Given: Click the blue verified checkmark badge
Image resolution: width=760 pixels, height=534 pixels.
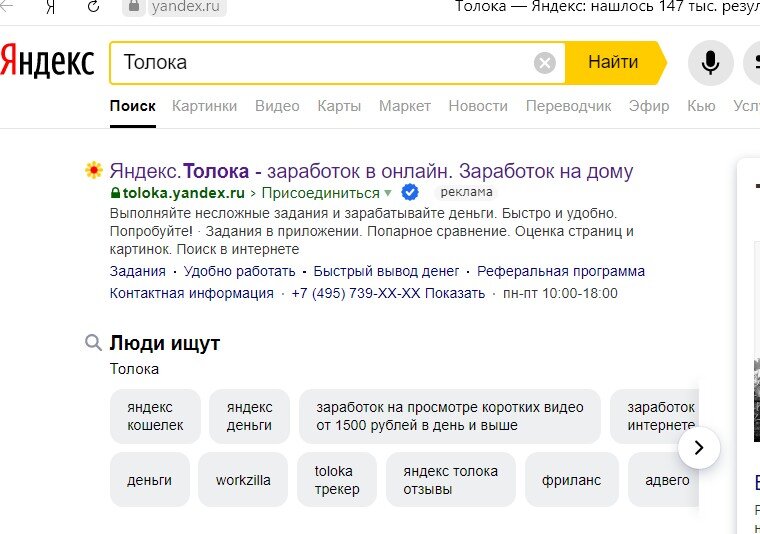Looking at the screenshot, I should [x=410, y=192].
